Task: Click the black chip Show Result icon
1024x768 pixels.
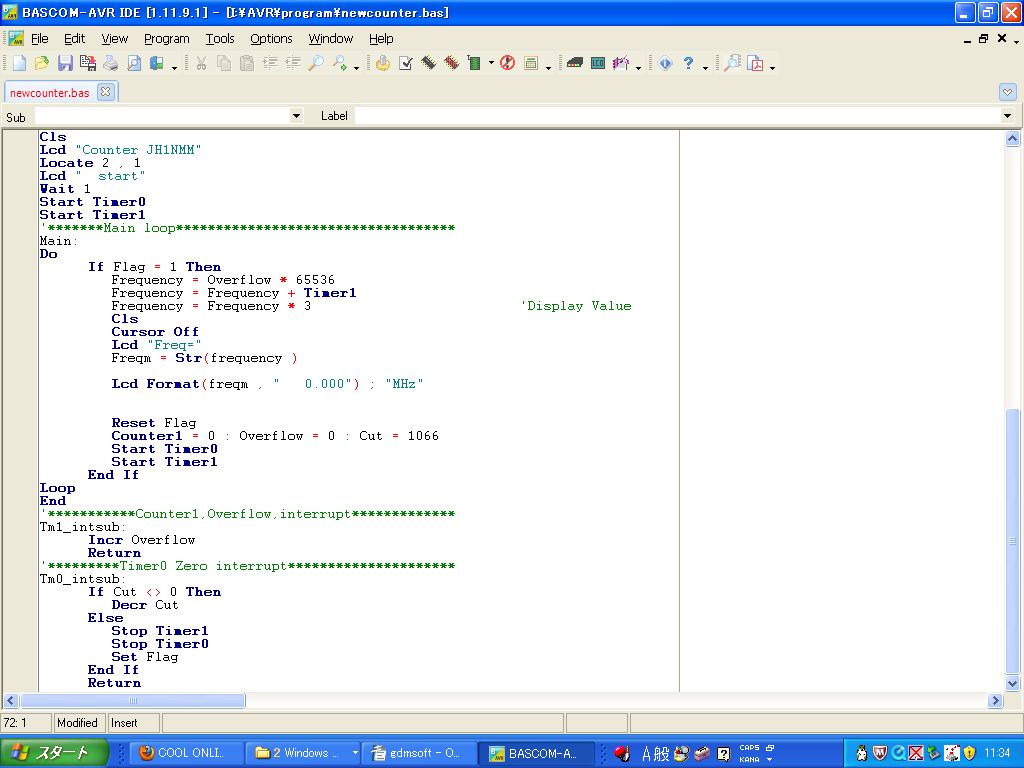Action: pos(428,63)
